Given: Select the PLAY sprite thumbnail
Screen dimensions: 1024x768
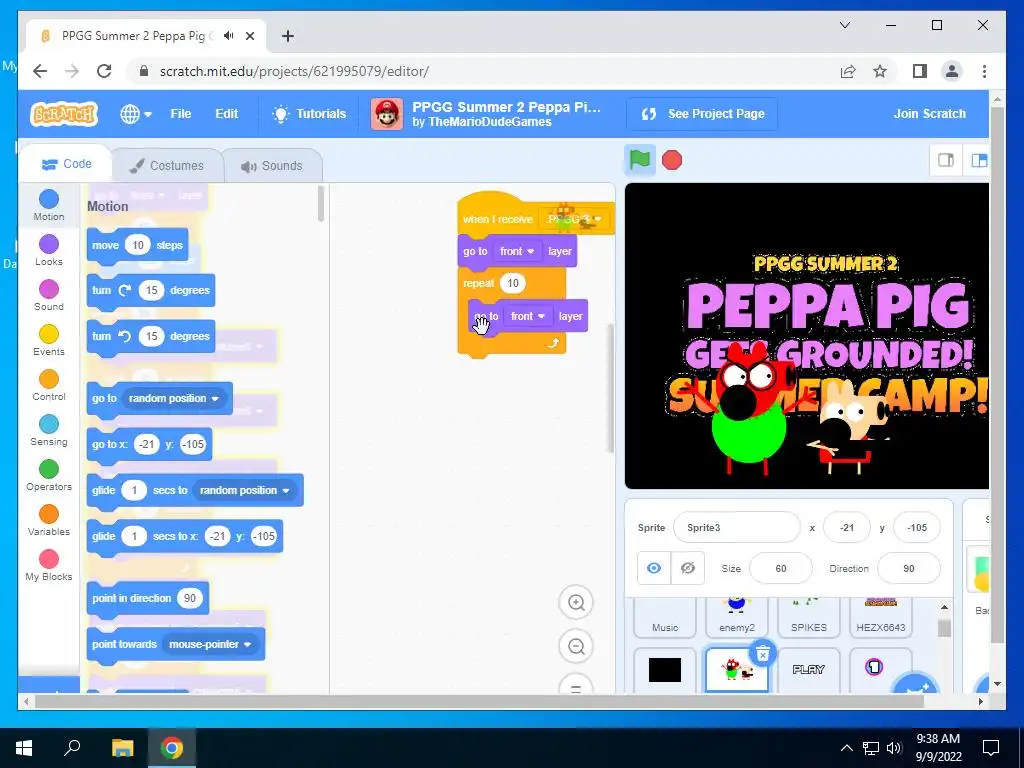Looking at the screenshot, I should [x=808, y=670].
